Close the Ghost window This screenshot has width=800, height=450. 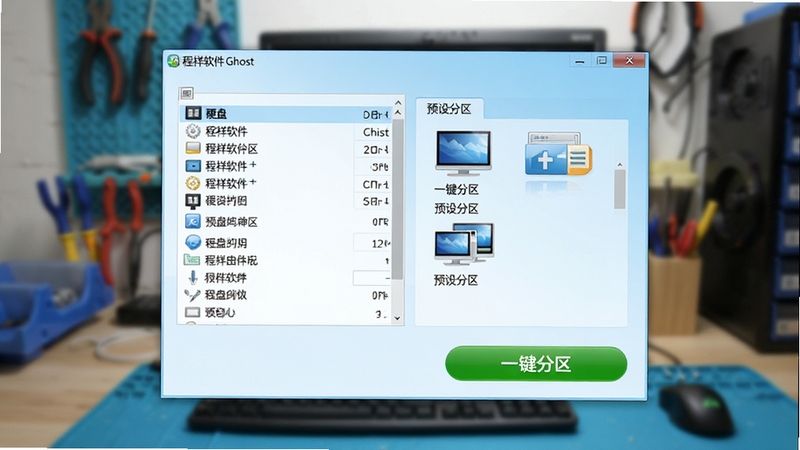coord(629,60)
